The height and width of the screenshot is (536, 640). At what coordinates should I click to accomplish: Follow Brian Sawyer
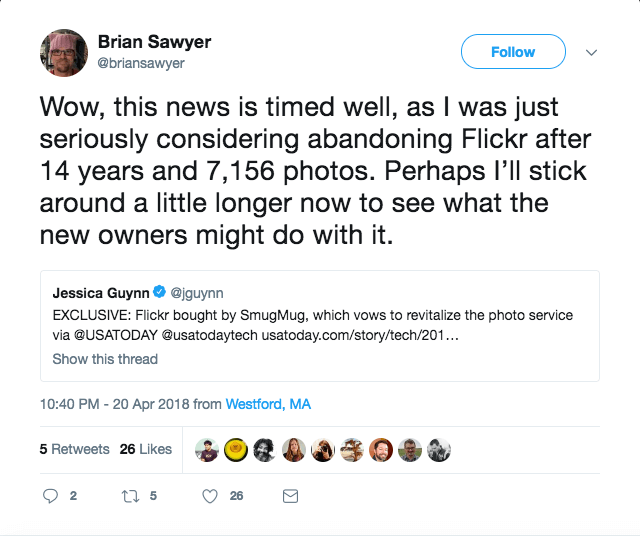coord(513,52)
